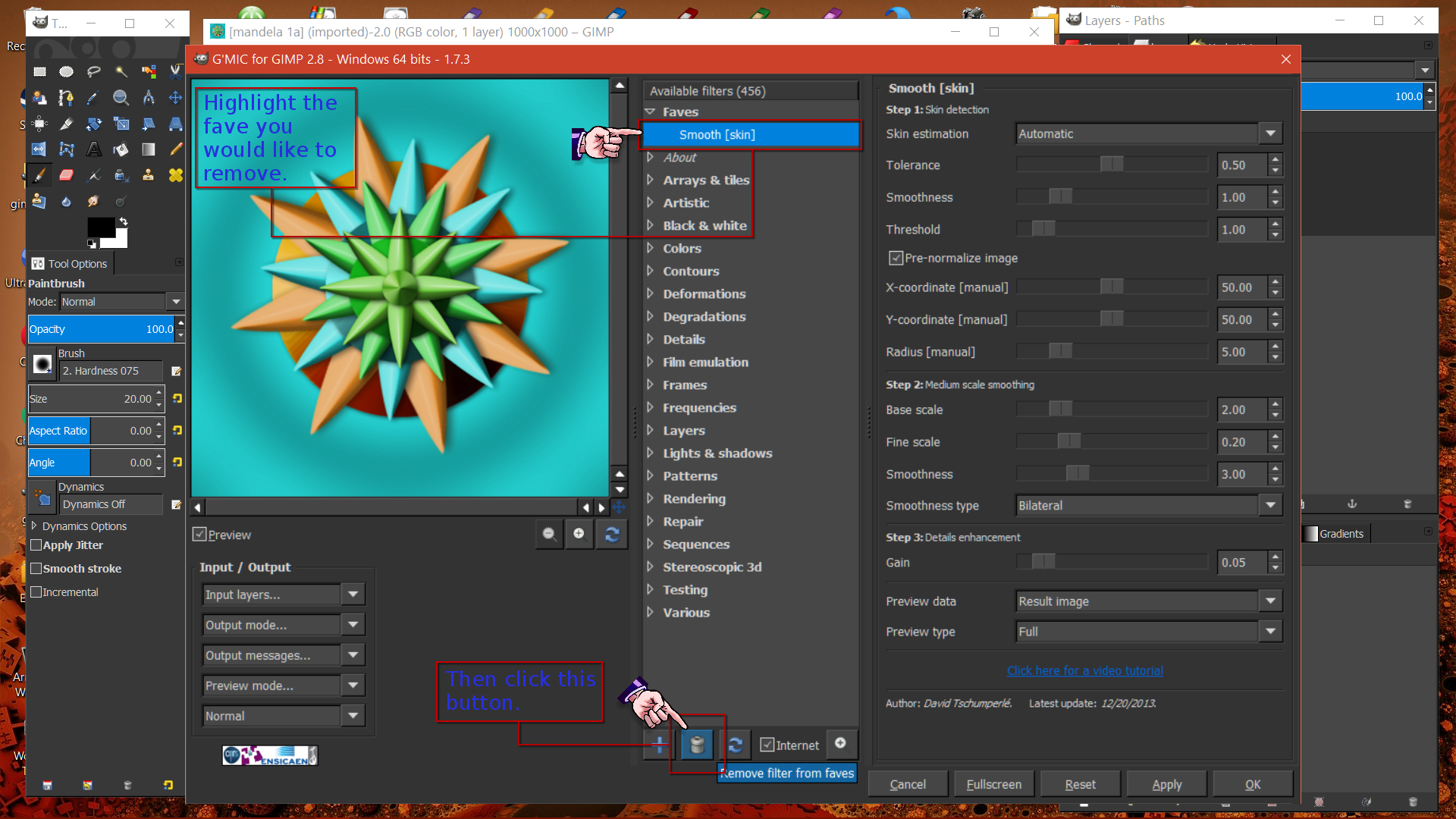The height and width of the screenshot is (819, 1456).
Task: Open the Paintbrush Mode dropdown
Action: coord(121,302)
